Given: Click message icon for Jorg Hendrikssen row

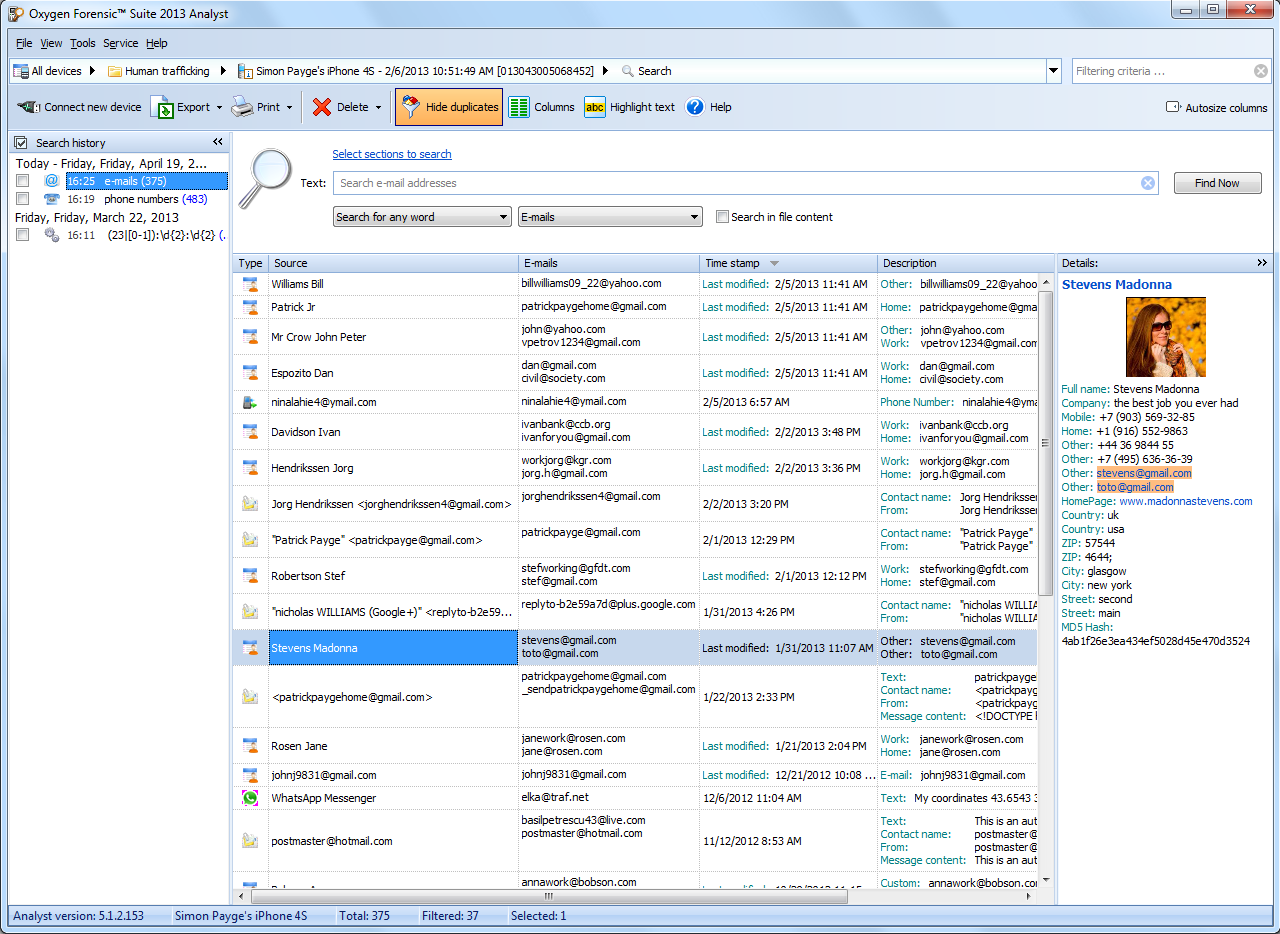Looking at the screenshot, I should pos(250,504).
